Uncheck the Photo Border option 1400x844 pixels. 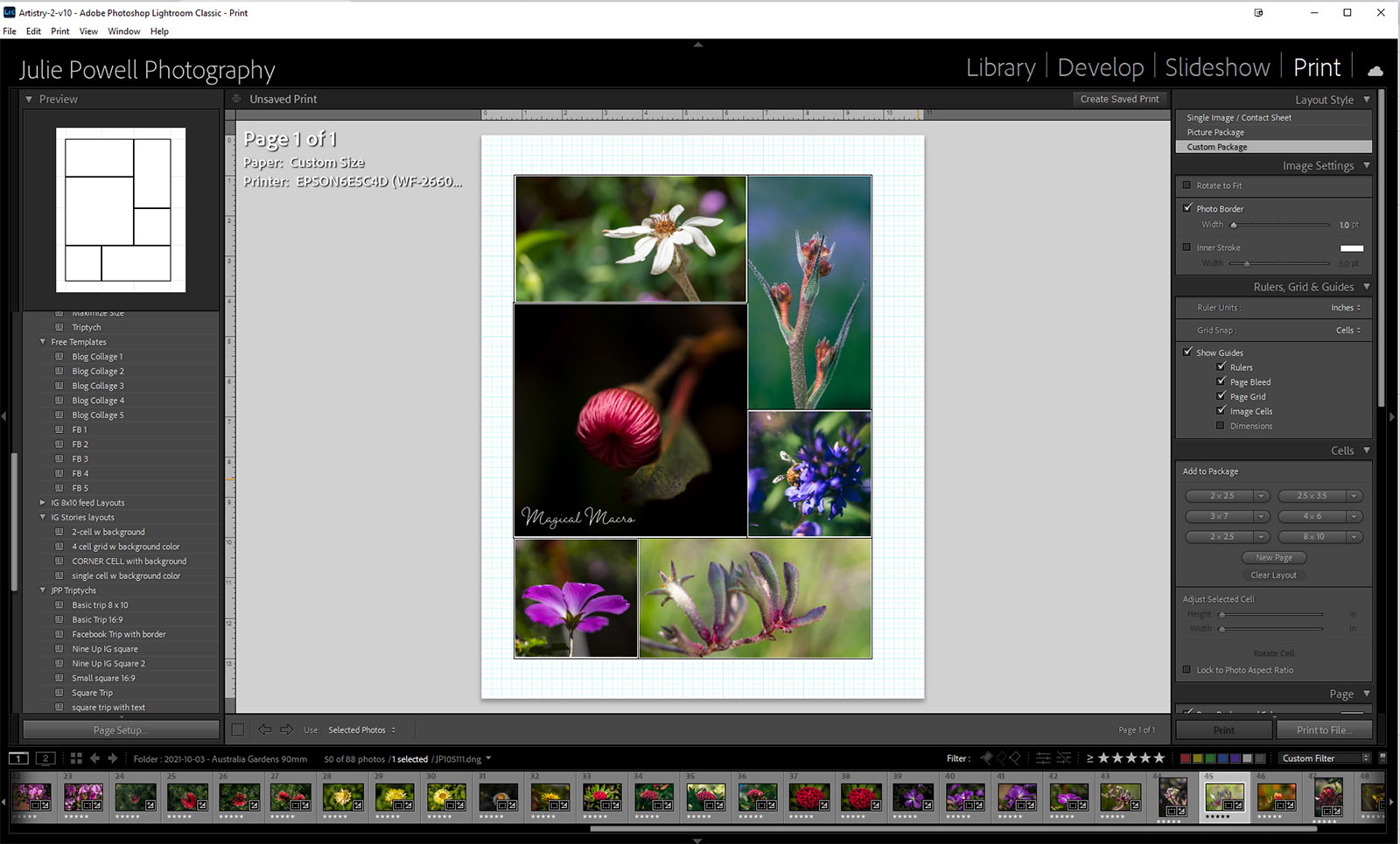pos(1187,208)
